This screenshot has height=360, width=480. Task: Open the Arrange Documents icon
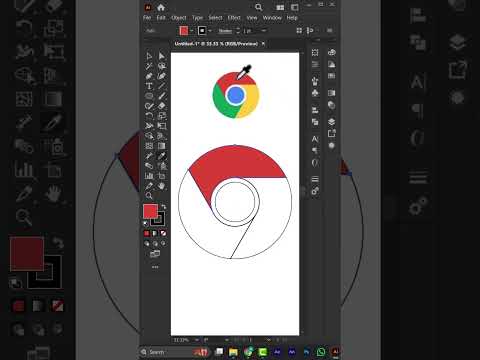click(x=280, y=7)
